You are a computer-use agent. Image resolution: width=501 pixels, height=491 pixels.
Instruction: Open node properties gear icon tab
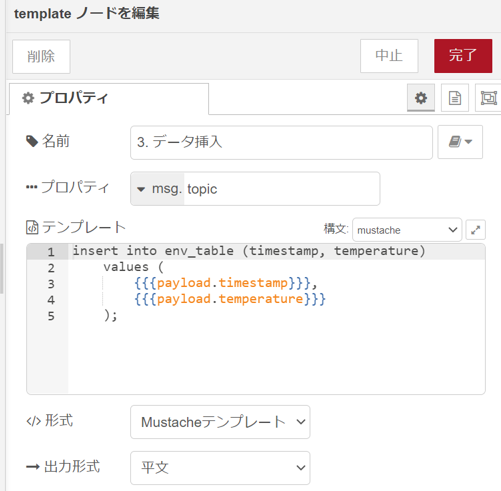[421, 98]
